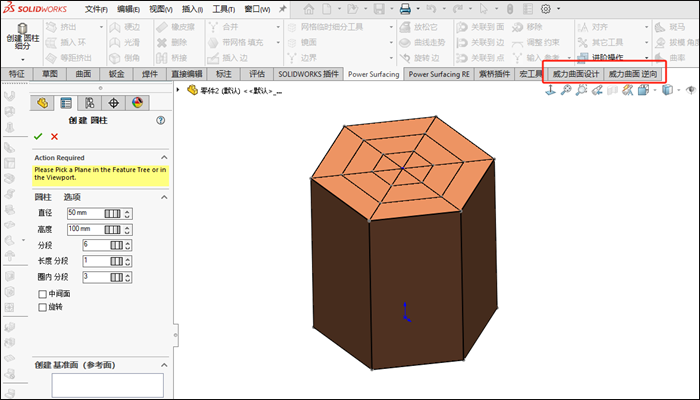Select the 挤出 extrude tool
The width and height of the screenshot is (700, 400).
(x=62, y=27)
